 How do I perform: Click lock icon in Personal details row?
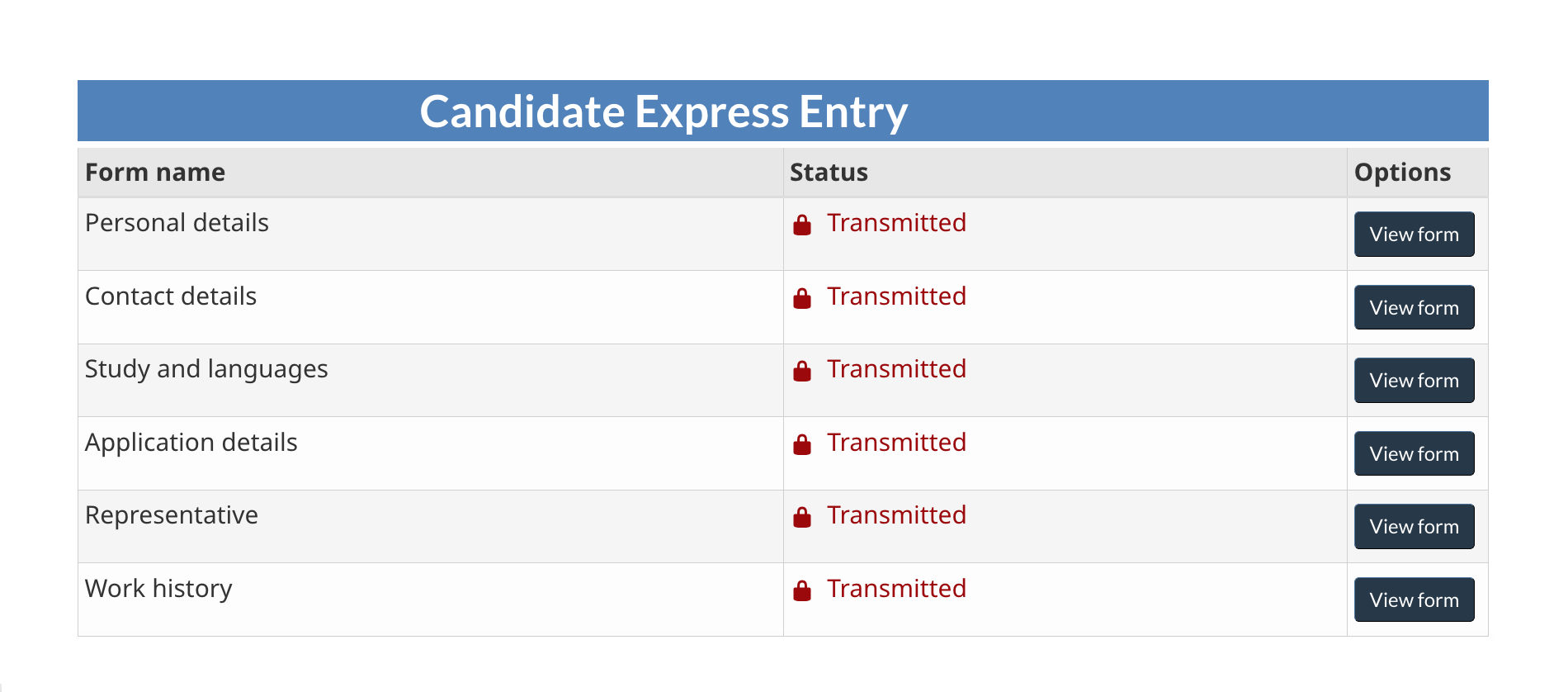pos(802,225)
